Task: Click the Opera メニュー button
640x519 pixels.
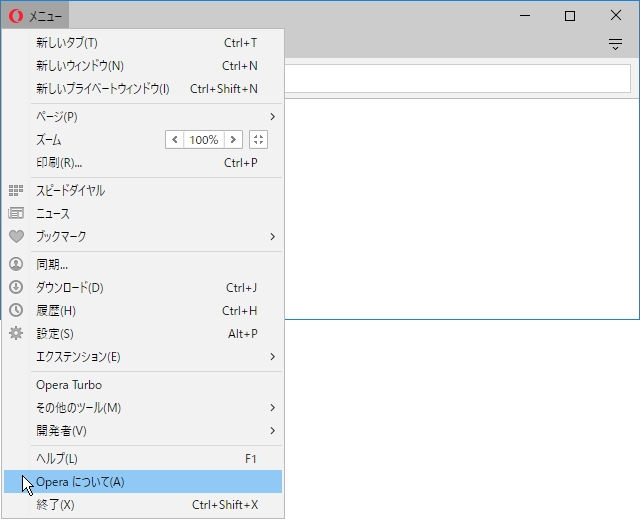Action: tap(35, 16)
